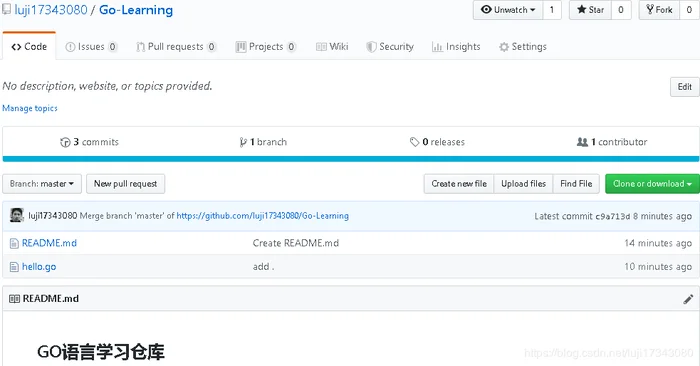Click Upload files button
Viewport: 700px width, 366px height.
(523, 184)
